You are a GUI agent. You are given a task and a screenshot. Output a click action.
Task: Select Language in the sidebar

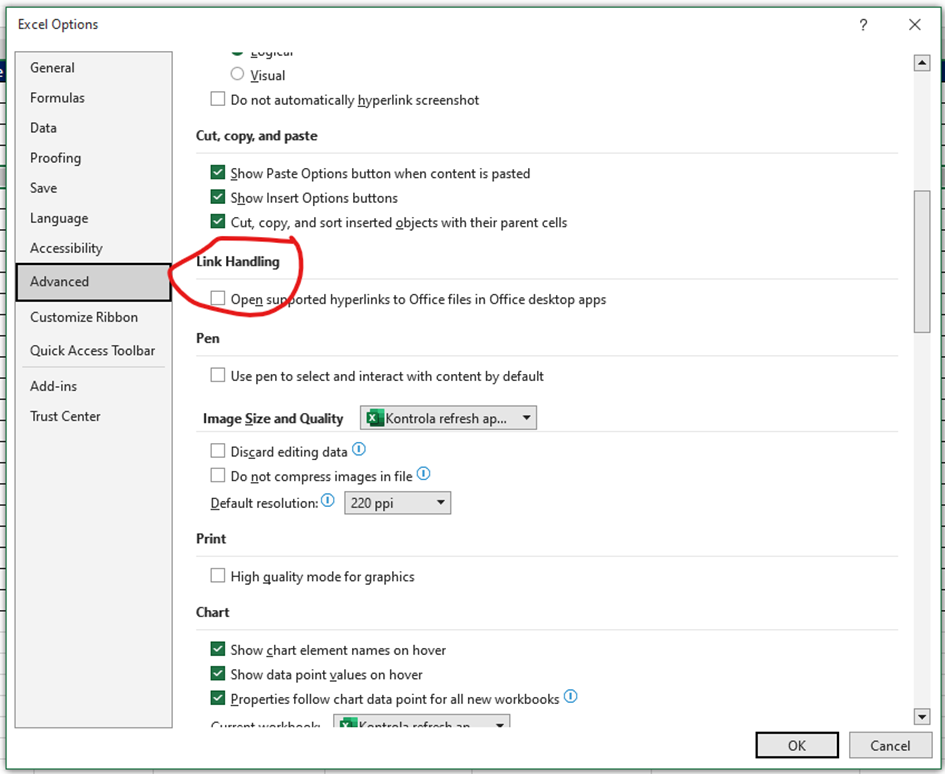pyautogui.click(x=93, y=218)
